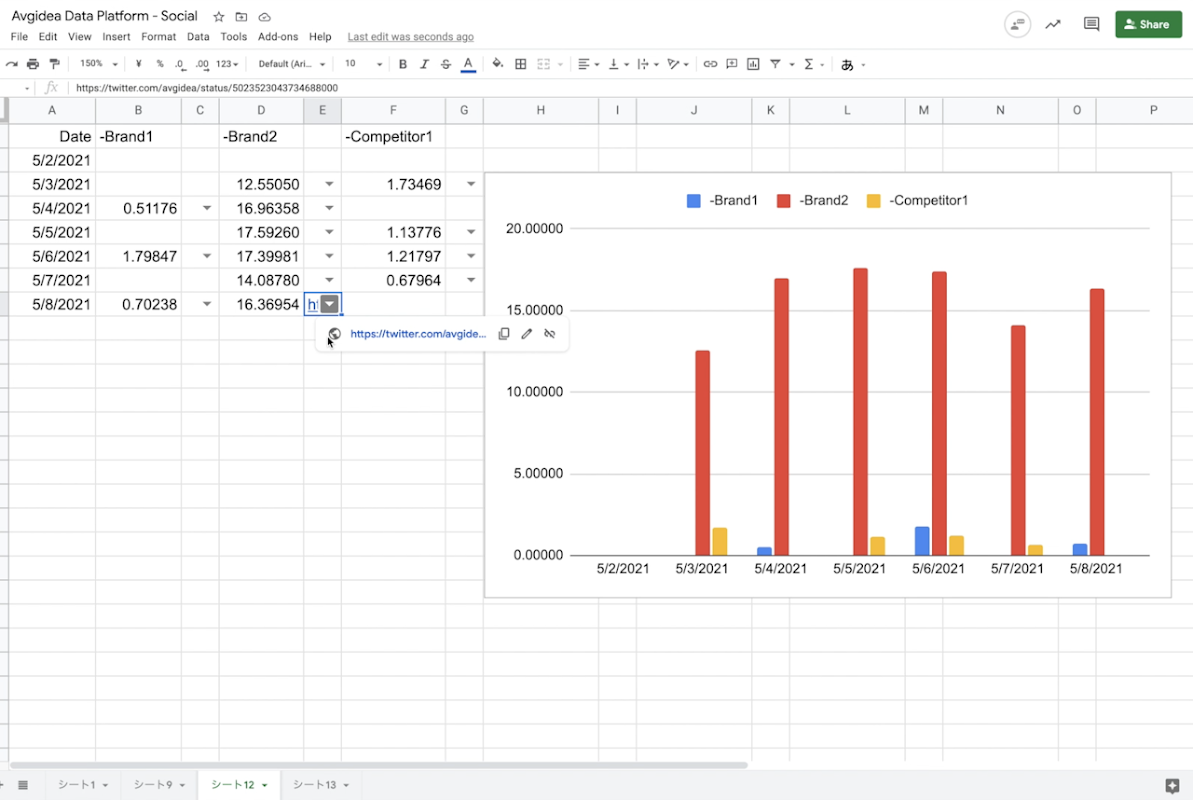Switch to the シート1 tab
Viewport: 1193px width, 800px height.
point(83,785)
